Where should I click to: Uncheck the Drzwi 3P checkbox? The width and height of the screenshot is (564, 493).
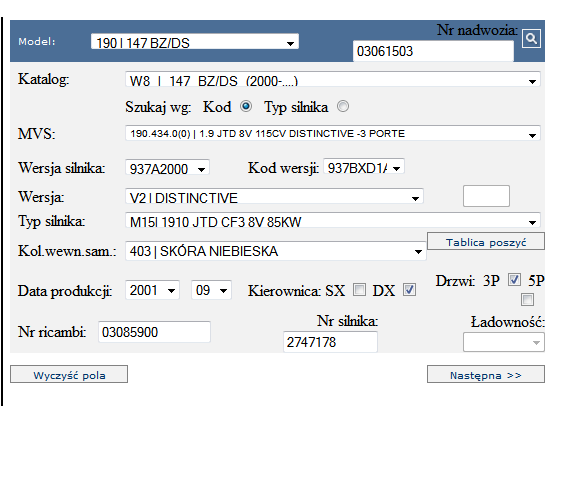coord(514,279)
